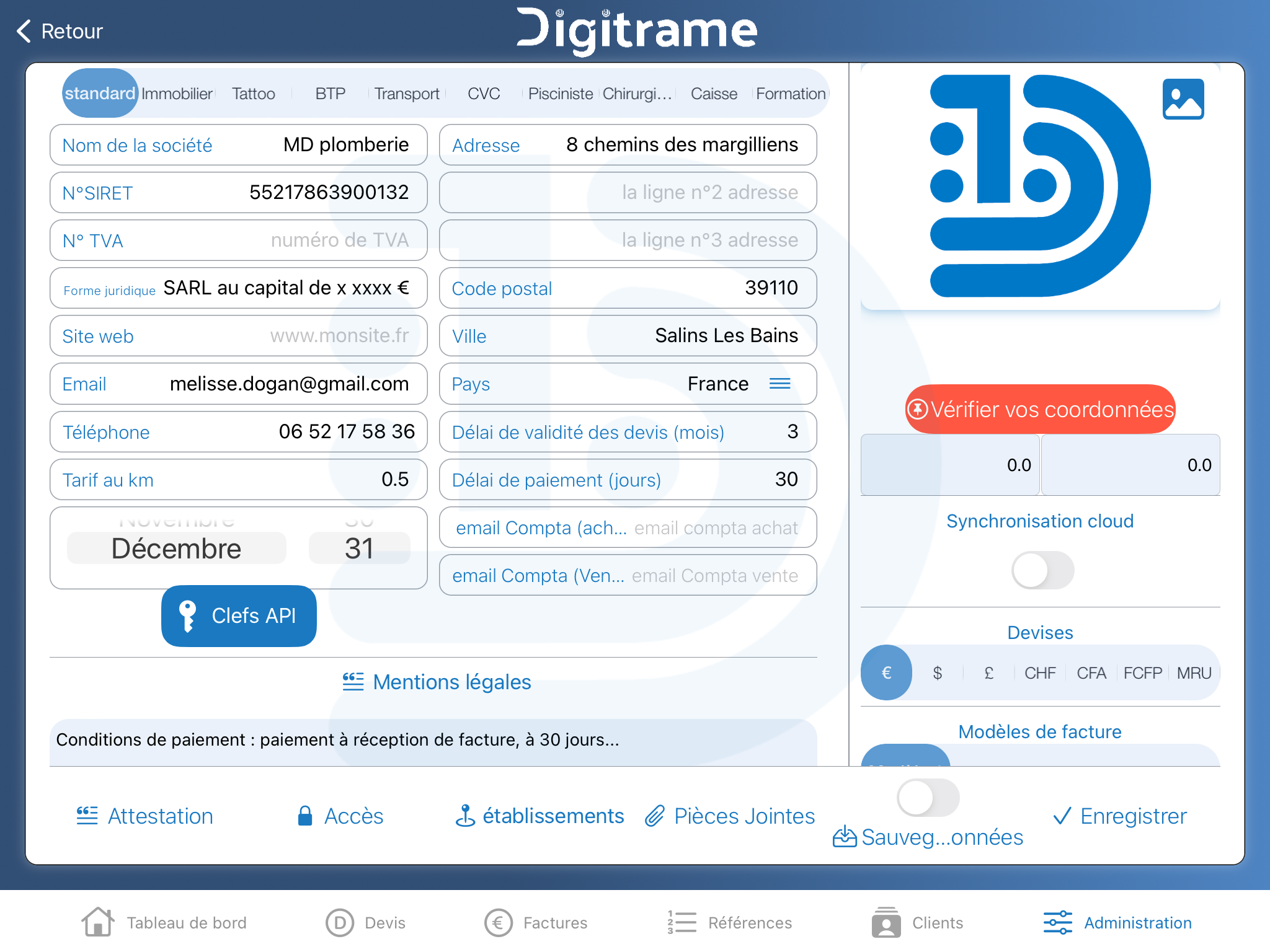Screen dimensions: 1270x952
Task: Click the la ligne n°2 adresse field
Action: pyautogui.click(x=628, y=193)
